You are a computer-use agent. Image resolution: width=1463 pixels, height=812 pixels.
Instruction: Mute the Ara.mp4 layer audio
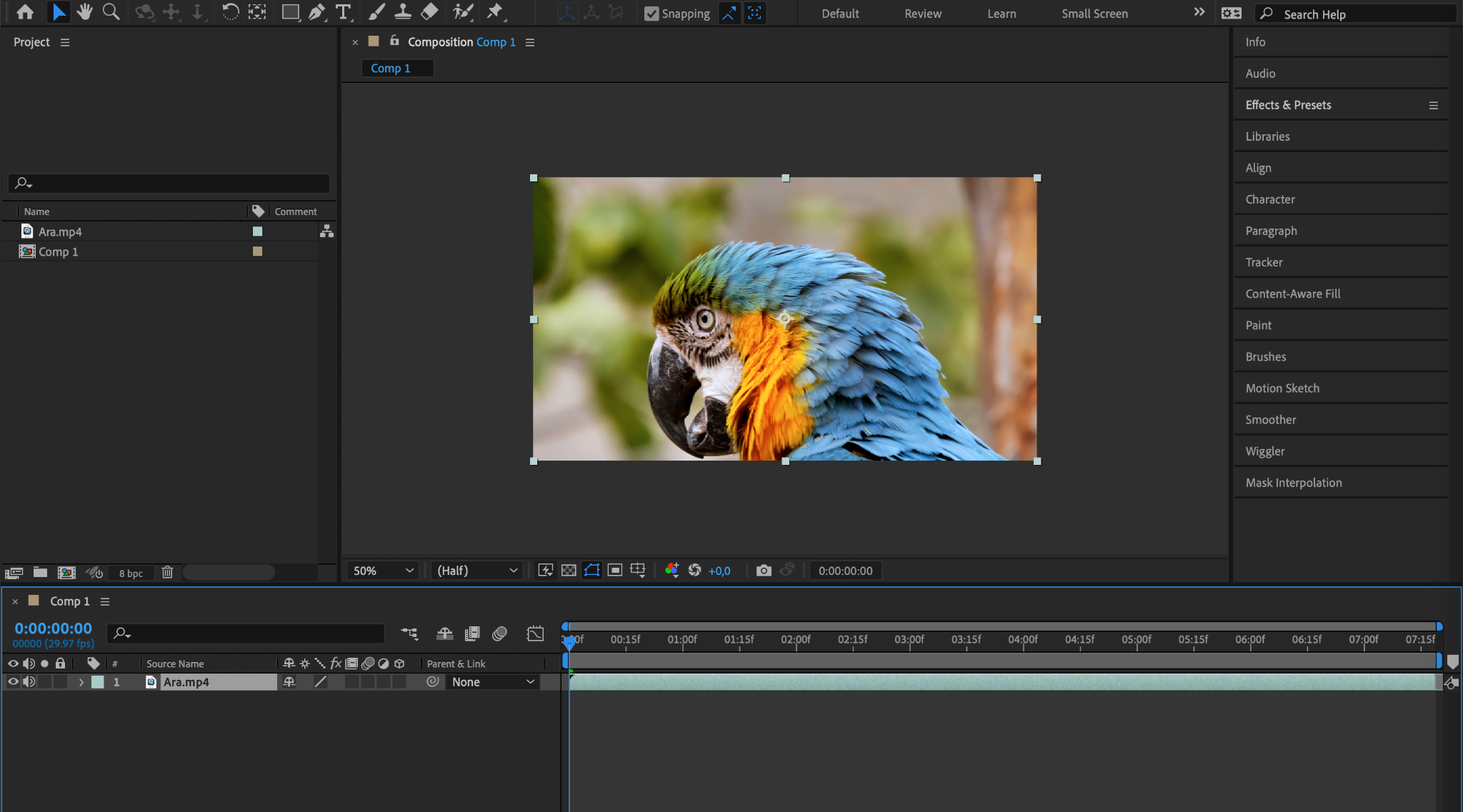[x=29, y=682]
